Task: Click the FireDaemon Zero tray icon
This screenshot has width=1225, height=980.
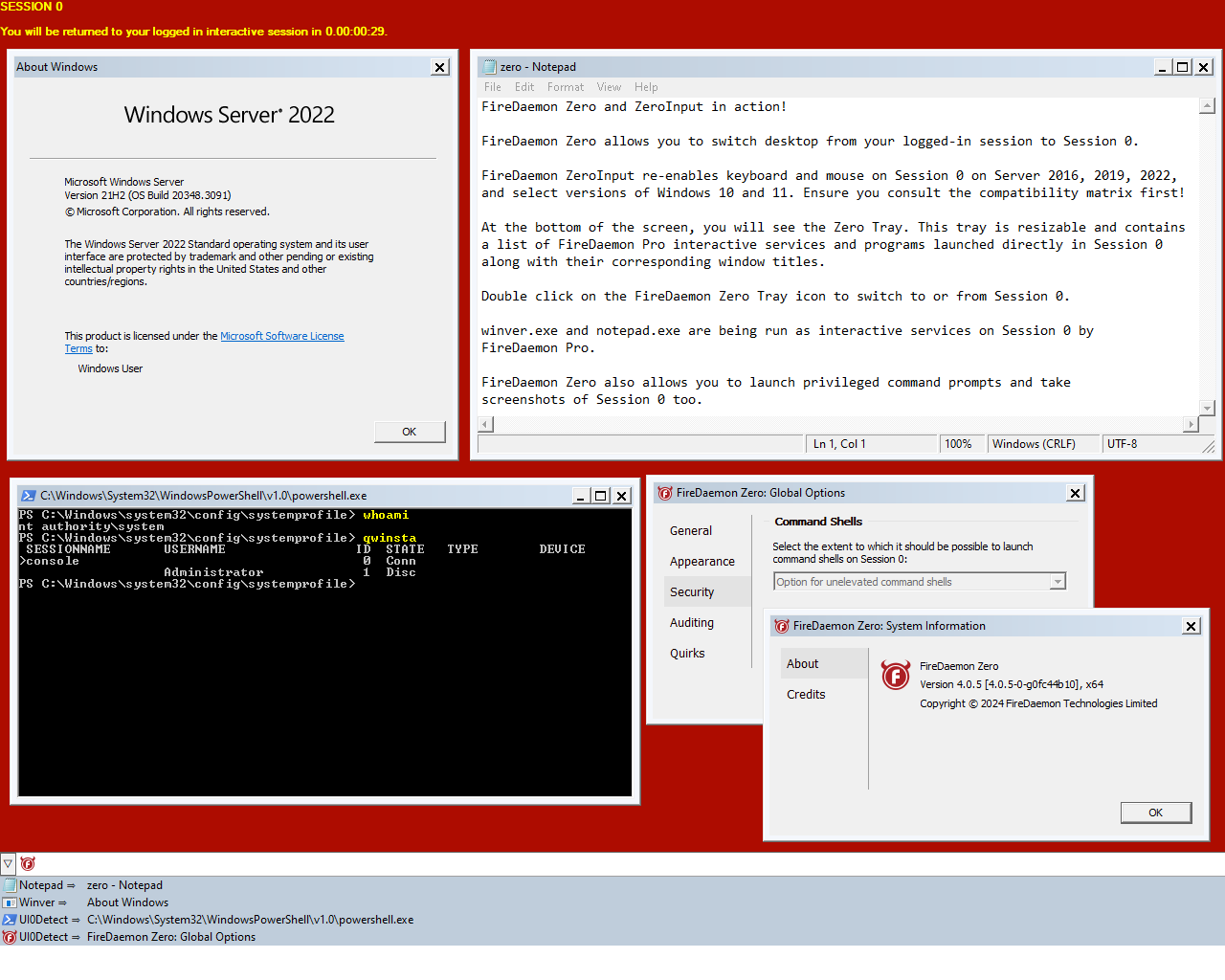Action: coord(28,863)
